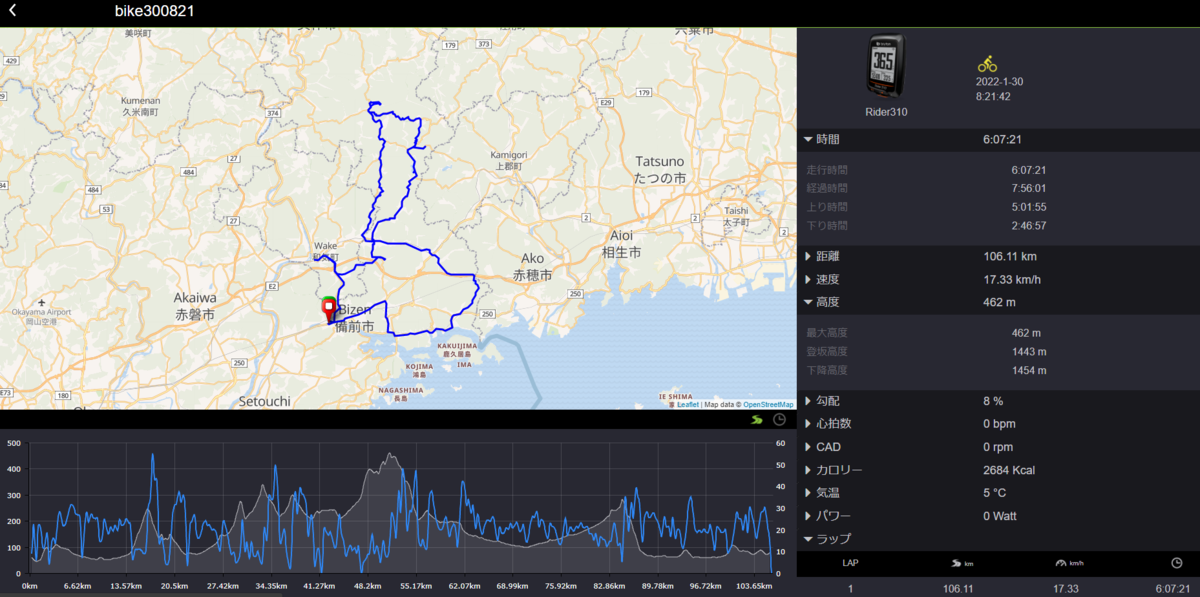
Task: Open the Leaflet attribution link
Action: point(688,405)
